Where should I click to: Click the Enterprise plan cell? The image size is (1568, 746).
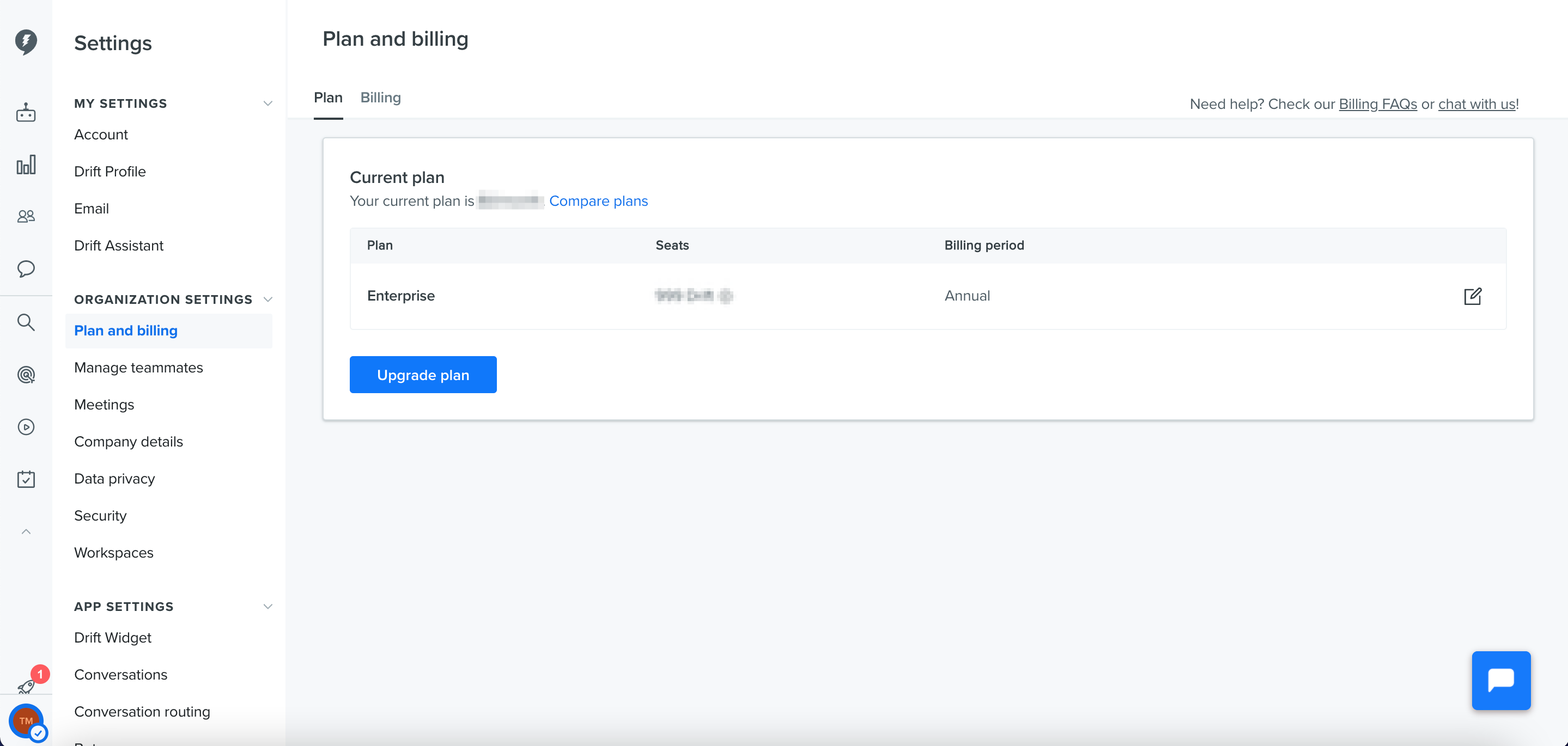400,296
